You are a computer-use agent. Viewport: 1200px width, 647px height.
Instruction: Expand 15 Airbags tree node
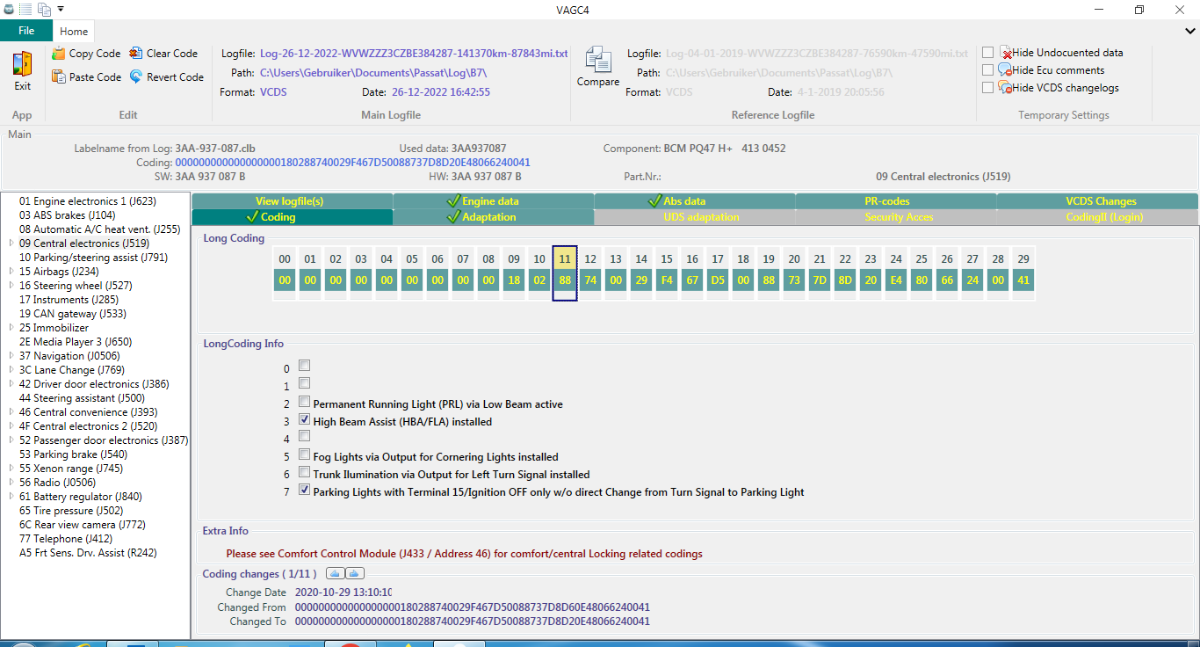click(11, 271)
